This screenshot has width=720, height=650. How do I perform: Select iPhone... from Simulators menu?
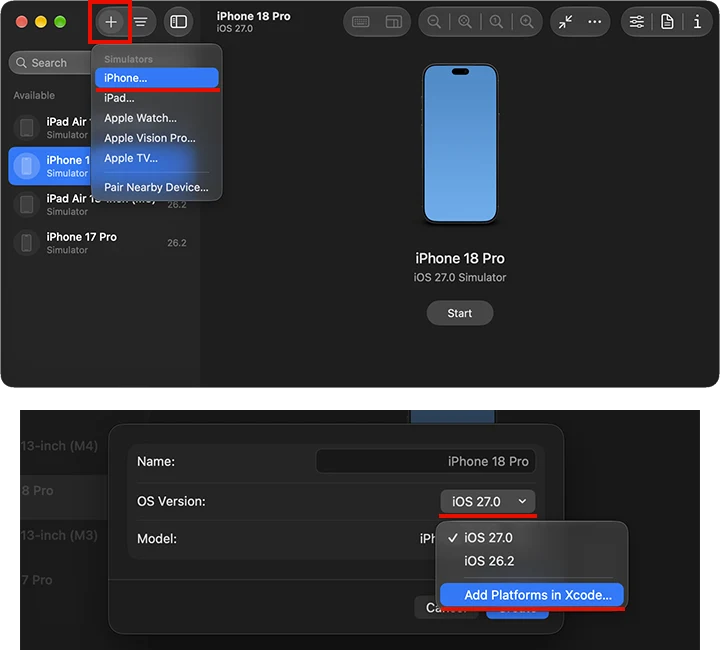[157, 78]
